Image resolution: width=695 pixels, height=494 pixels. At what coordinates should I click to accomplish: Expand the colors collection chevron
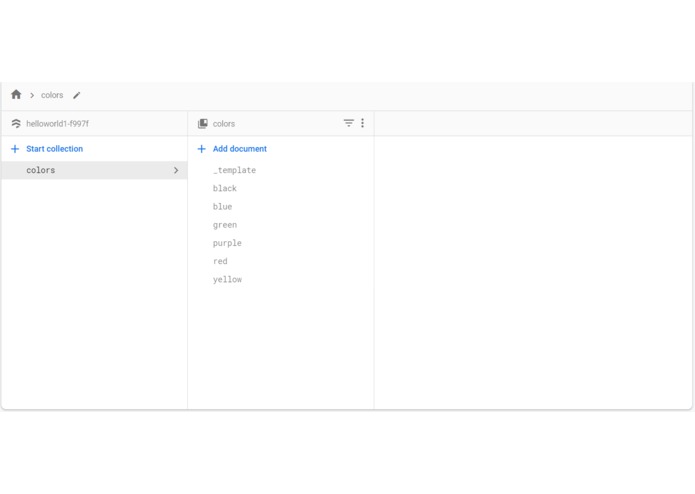pyautogui.click(x=176, y=170)
